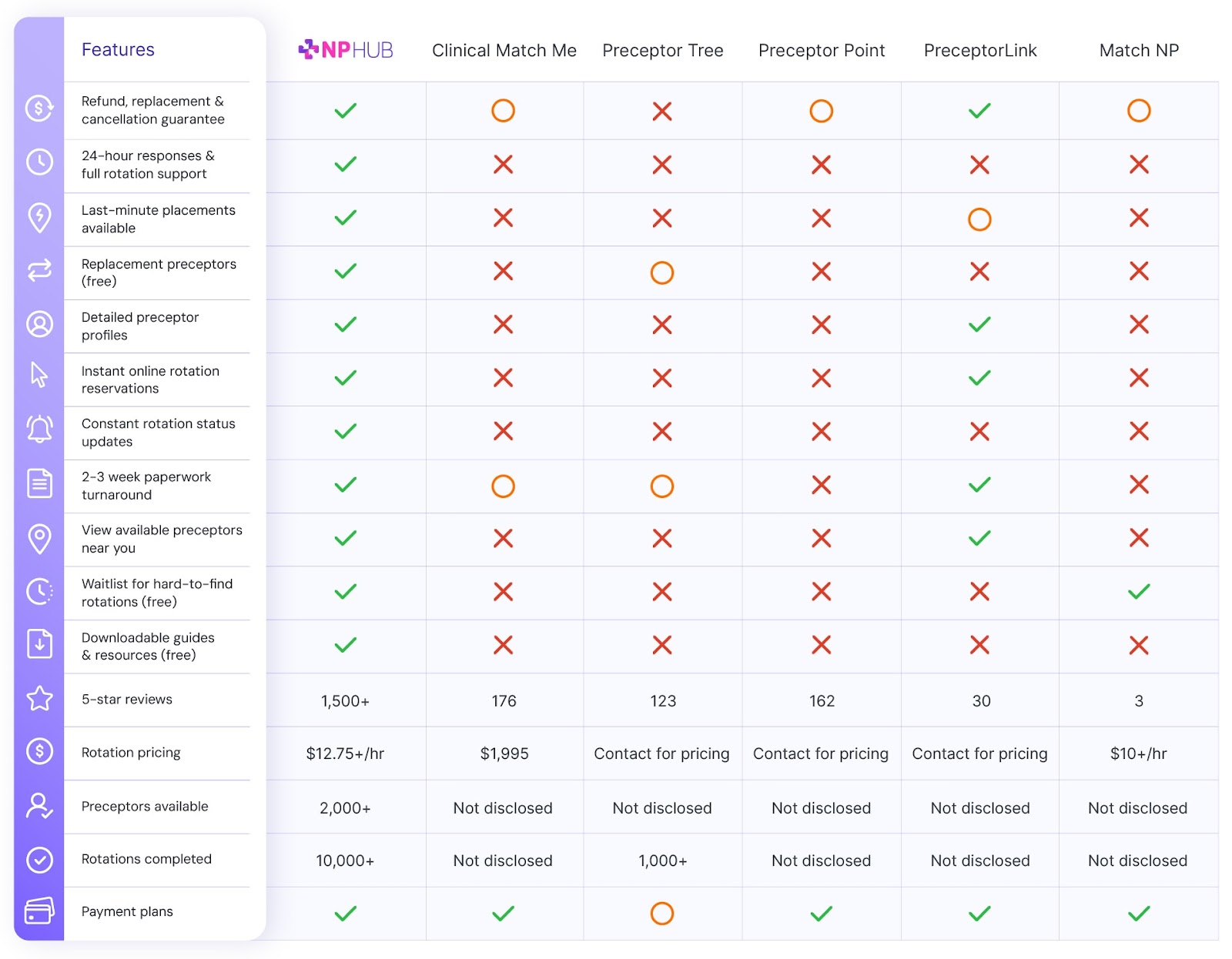
Task: Select the lightning pin last-minute placements icon
Action: [39, 218]
